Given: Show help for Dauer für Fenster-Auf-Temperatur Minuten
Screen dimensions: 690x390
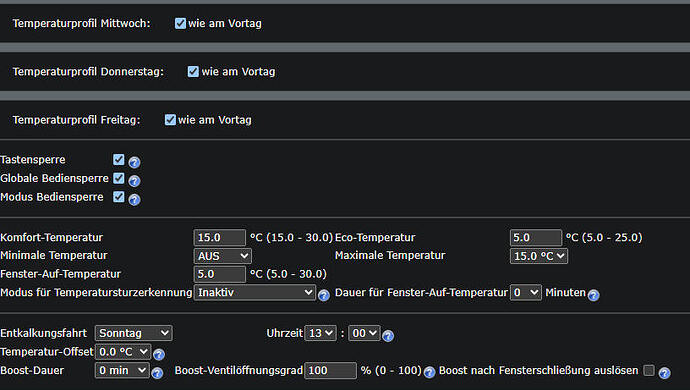Looking at the screenshot, I should (593, 295).
